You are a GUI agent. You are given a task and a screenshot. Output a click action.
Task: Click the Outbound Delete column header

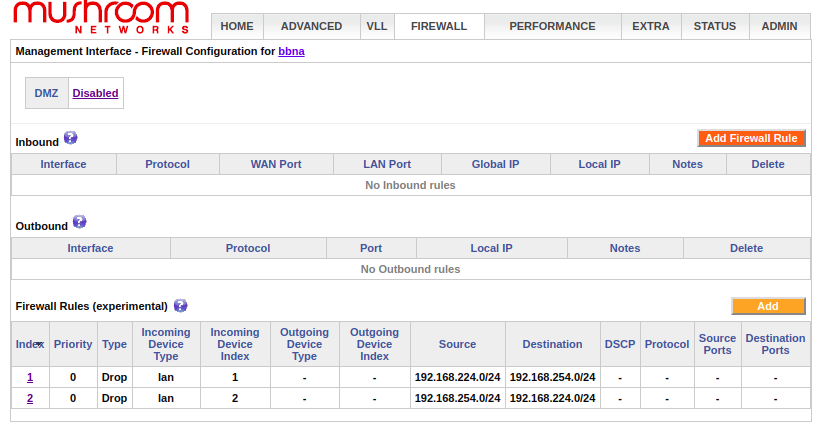[746, 248]
